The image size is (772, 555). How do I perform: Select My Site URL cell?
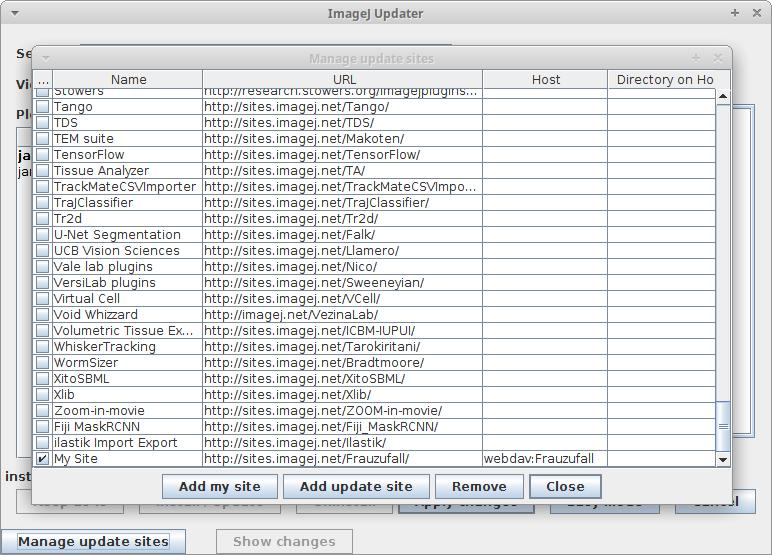pos(343,458)
